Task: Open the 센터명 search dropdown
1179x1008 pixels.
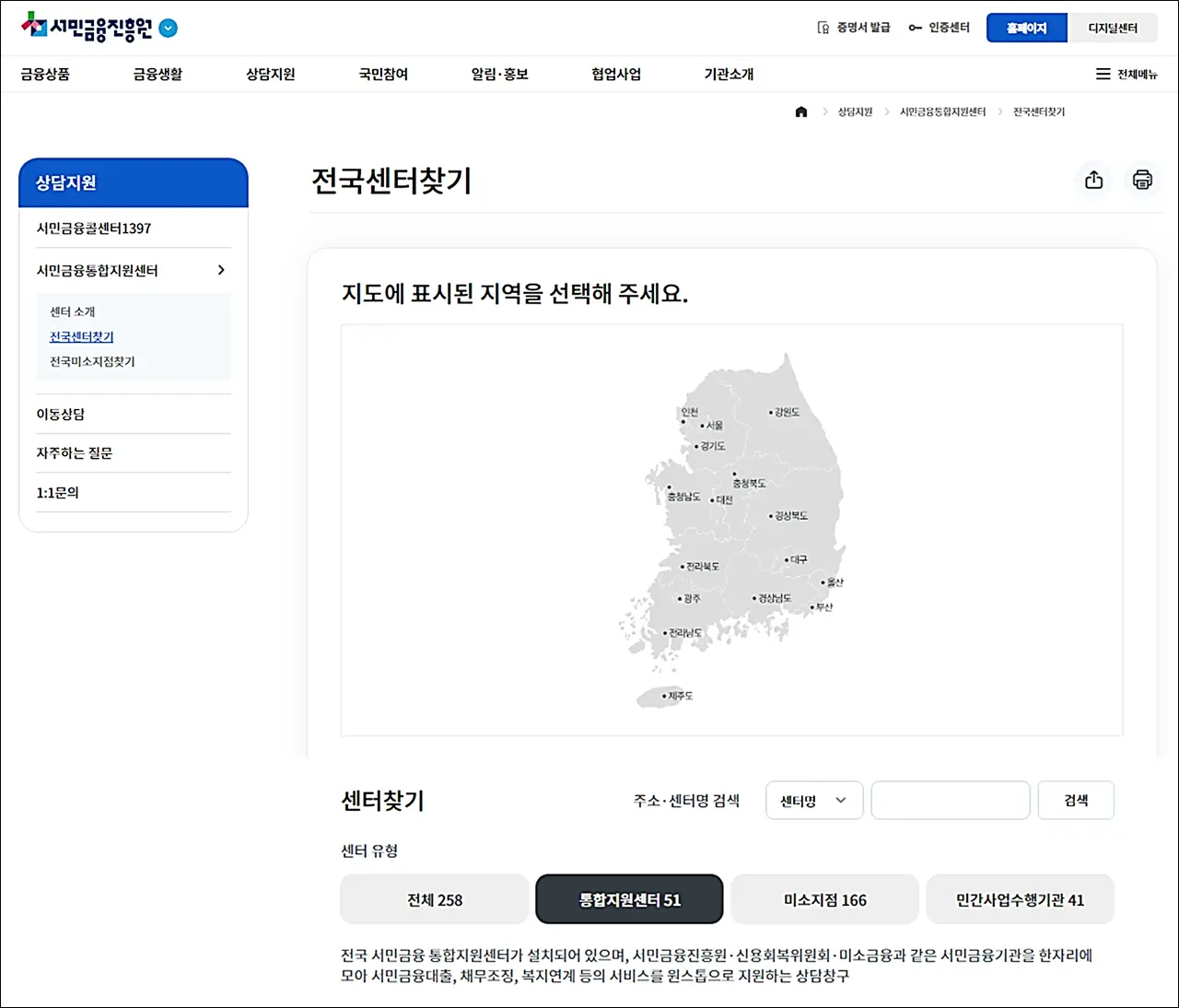Action: 813,800
